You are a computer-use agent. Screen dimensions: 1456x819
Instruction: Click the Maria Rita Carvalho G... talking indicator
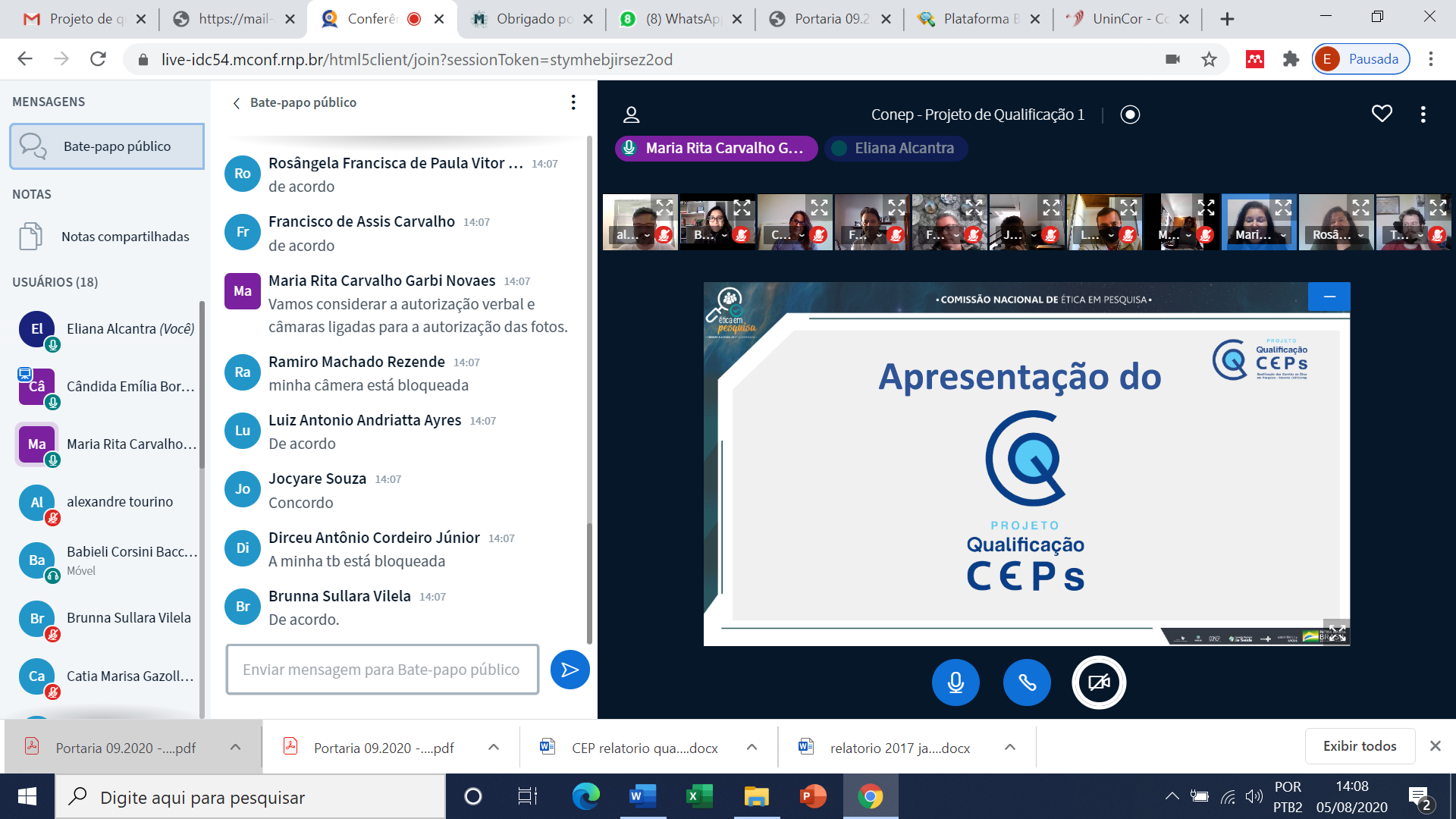tap(716, 149)
